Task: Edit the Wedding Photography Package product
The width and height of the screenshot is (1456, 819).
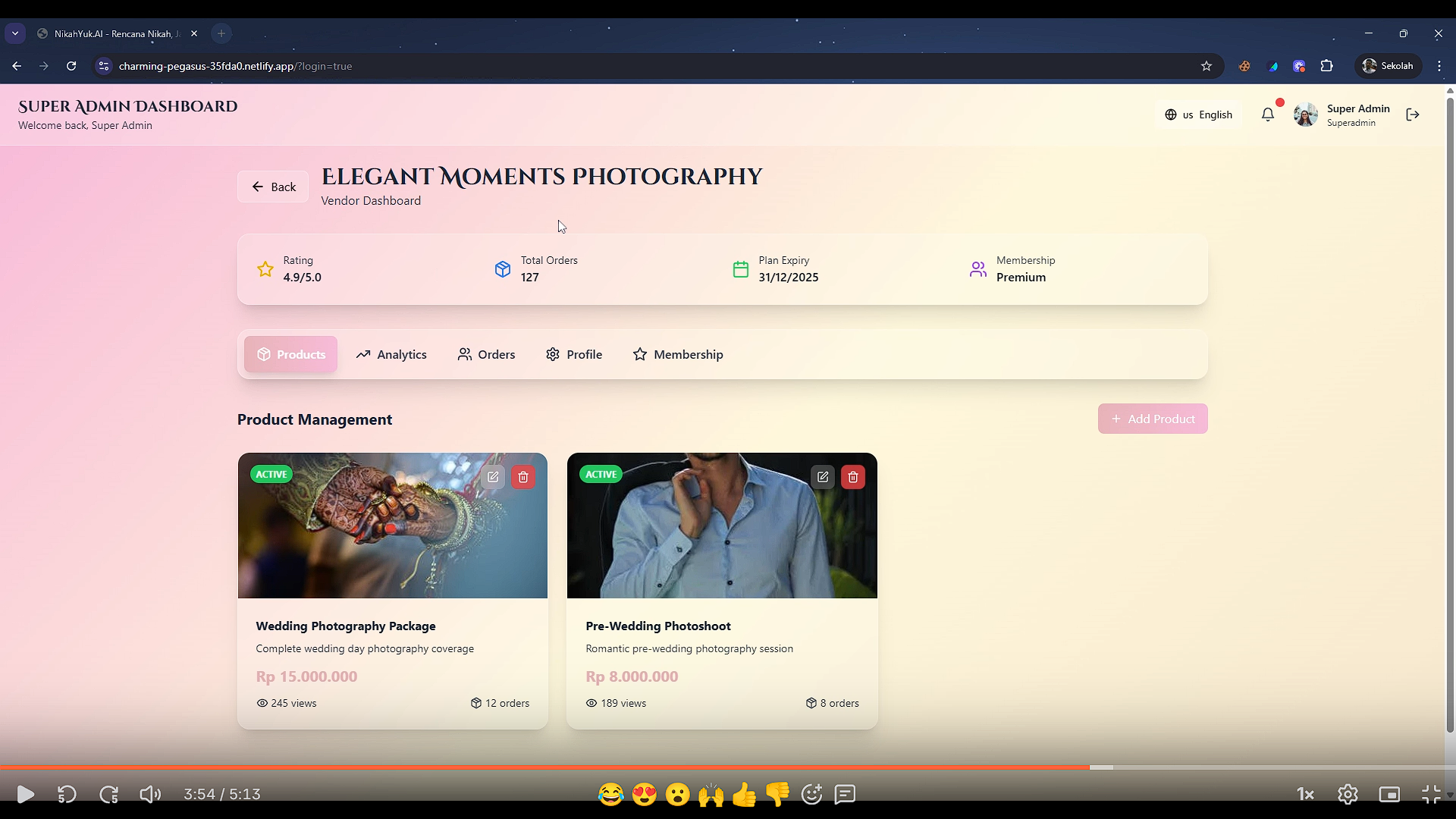Action: point(493,477)
